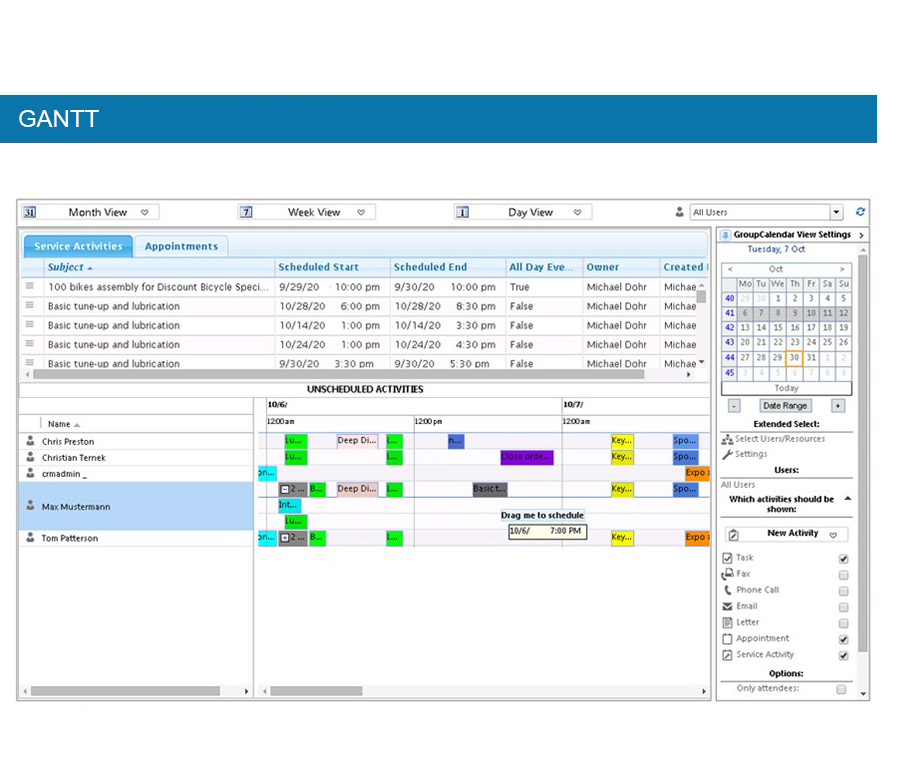The width and height of the screenshot is (905, 760).
Task: Click the person icon beside crmadmin
Action: pyautogui.click(x=31, y=473)
